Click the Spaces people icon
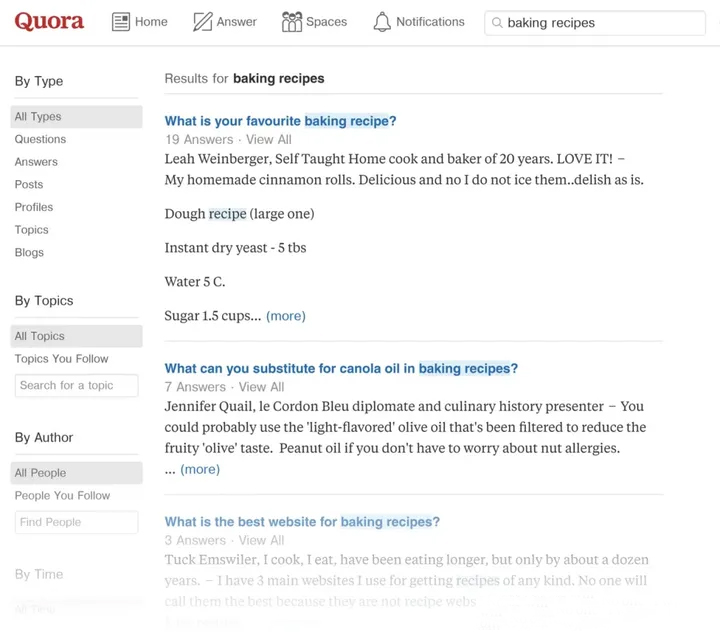720x642 pixels. tap(292, 22)
